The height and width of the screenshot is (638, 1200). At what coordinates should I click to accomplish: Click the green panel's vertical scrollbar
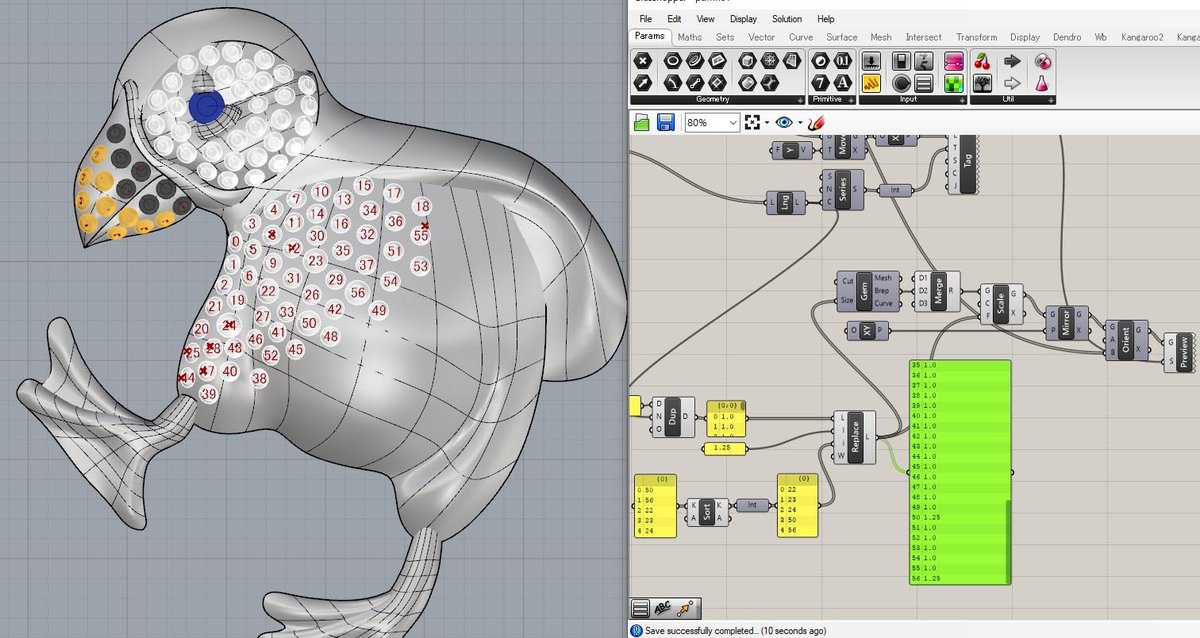click(1006, 540)
